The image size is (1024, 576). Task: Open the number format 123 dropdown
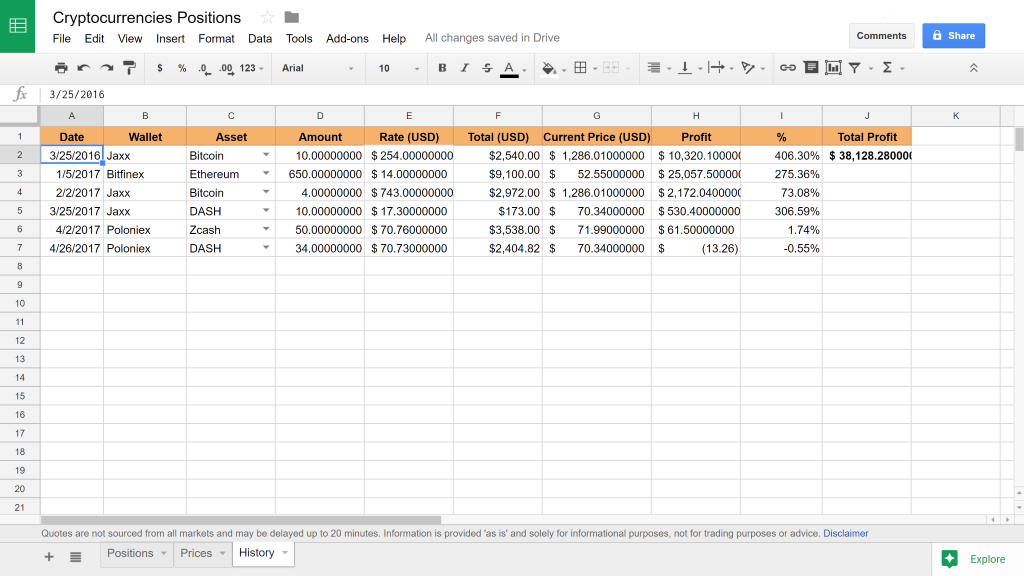pos(251,68)
